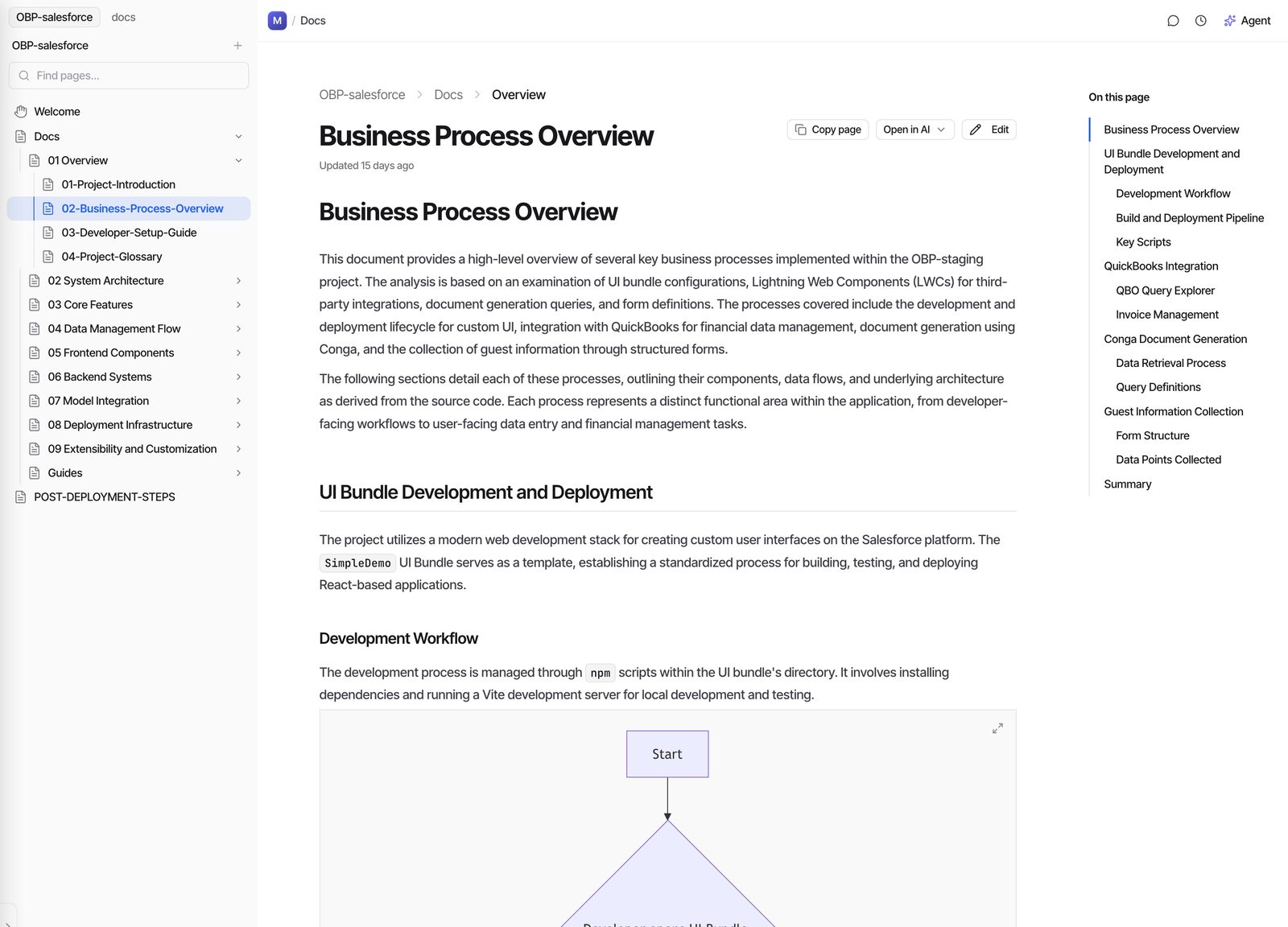The image size is (1288, 927).
Task: Open the Agent sparkle icon
Action: pyautogui.click(x=1229, y=21)
